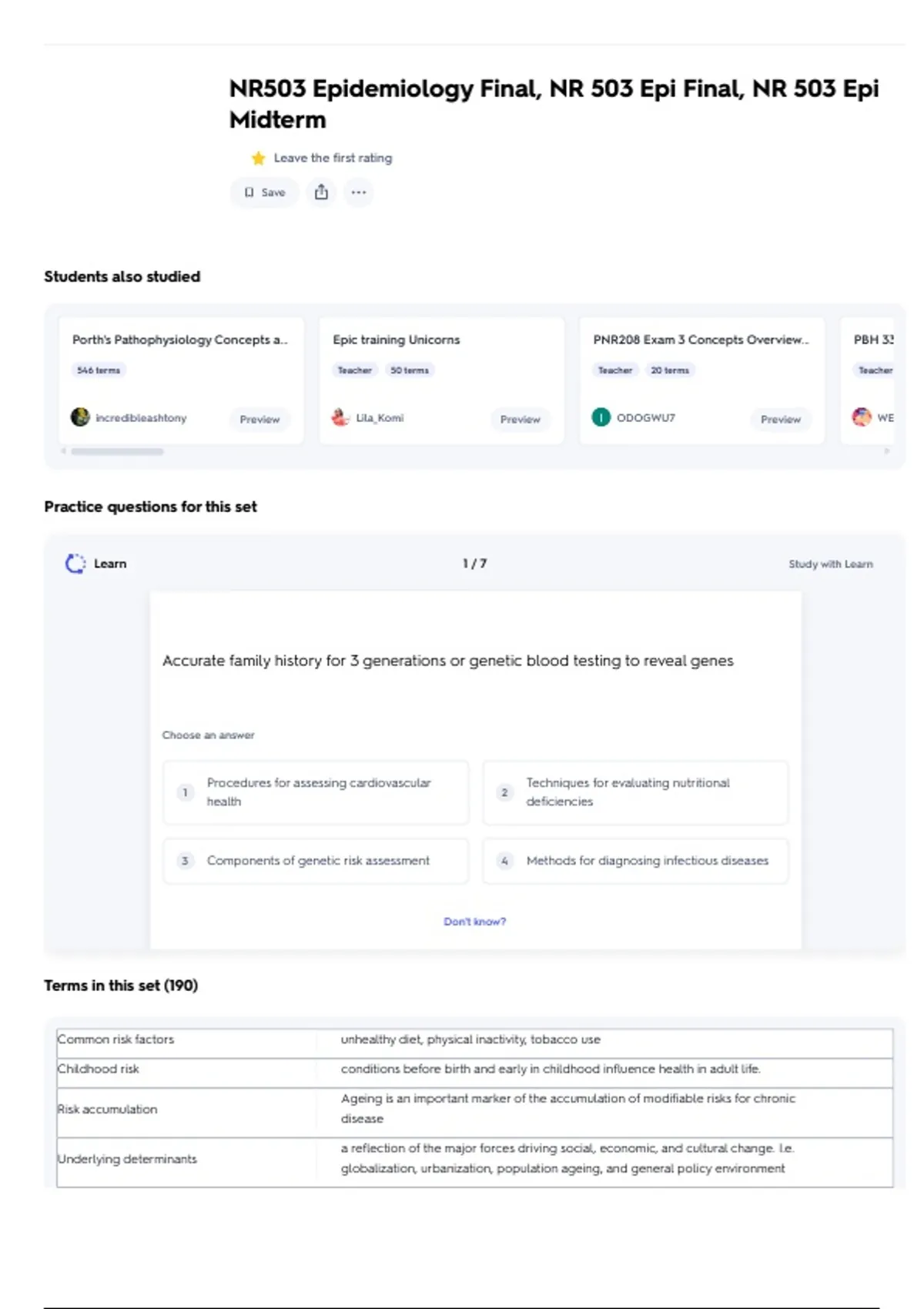Open Epic training Unicorns card title

tap(396, 340)
